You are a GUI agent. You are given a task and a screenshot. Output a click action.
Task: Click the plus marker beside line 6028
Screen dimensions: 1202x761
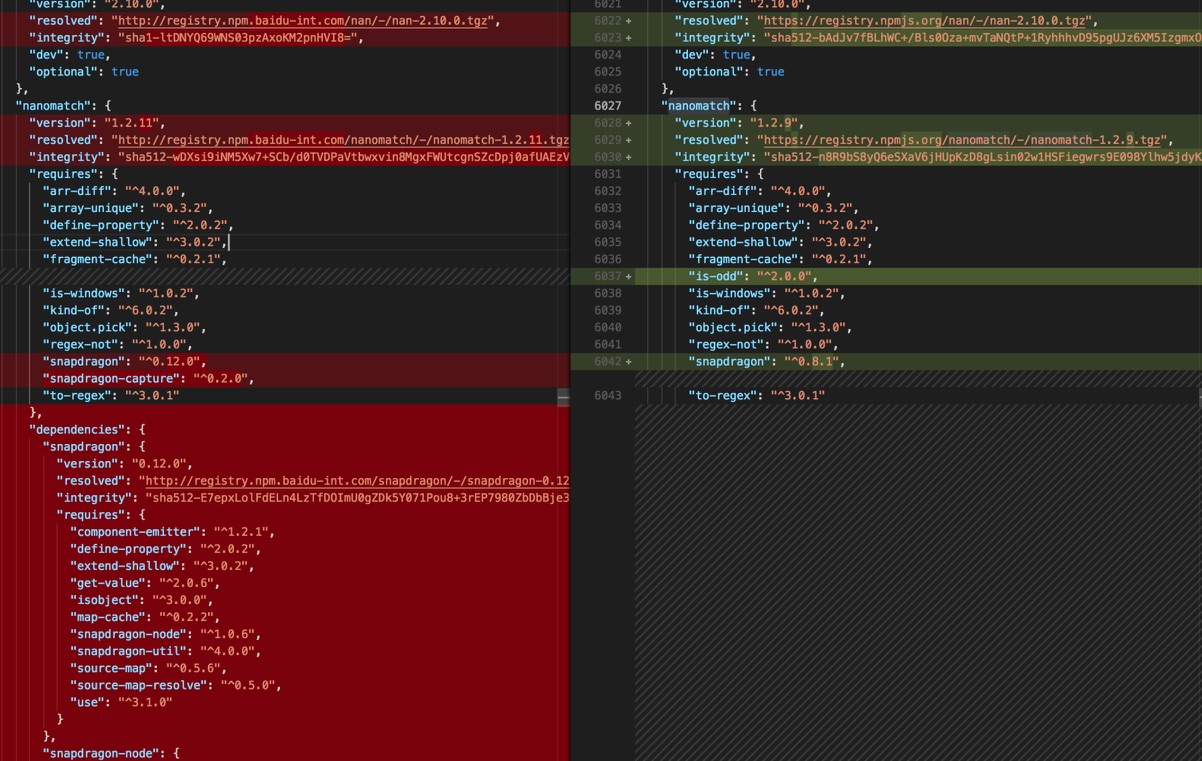[x=628, y=123]
